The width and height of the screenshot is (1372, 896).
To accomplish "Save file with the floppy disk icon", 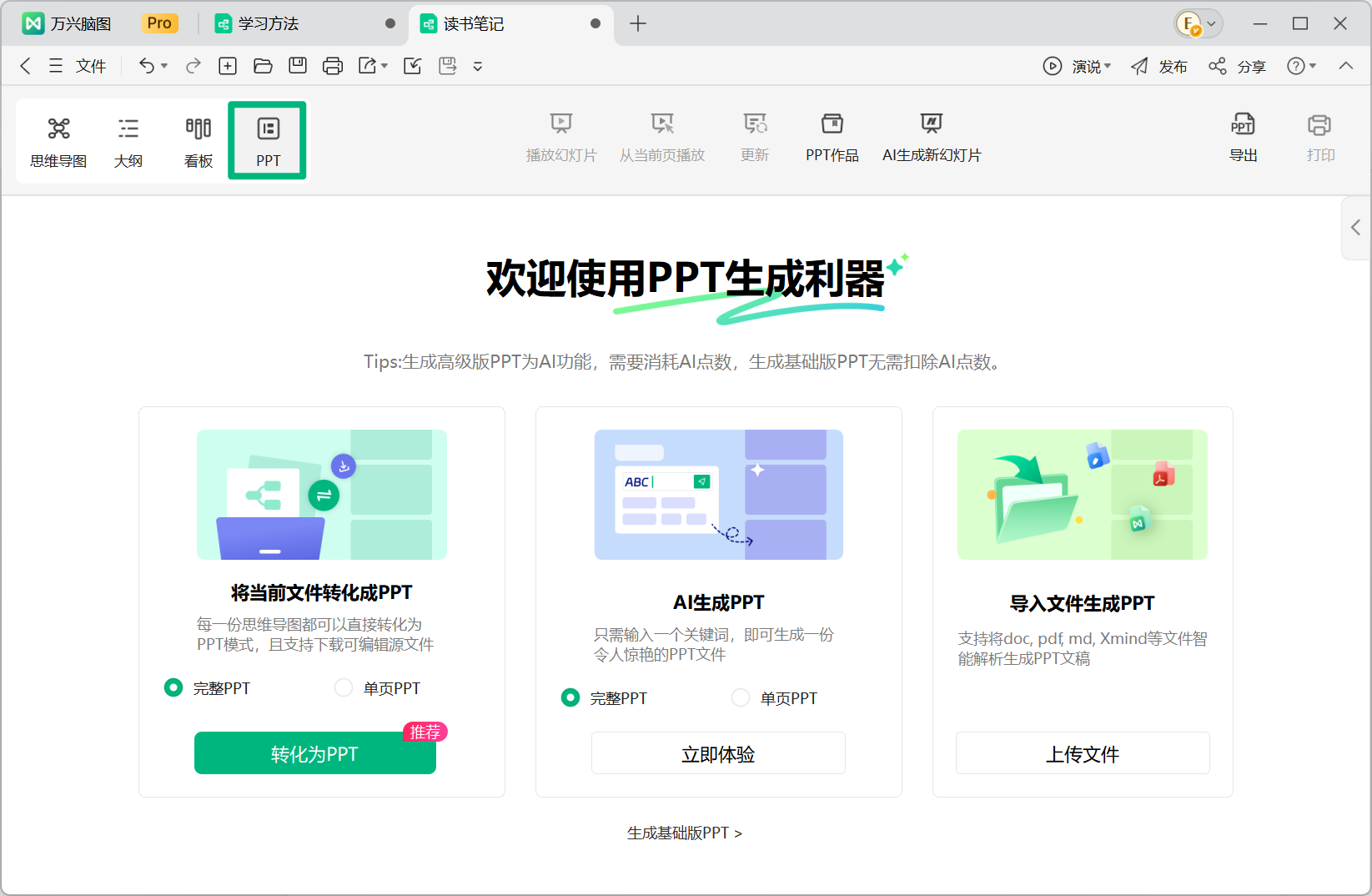I will [x=298, y=66].
